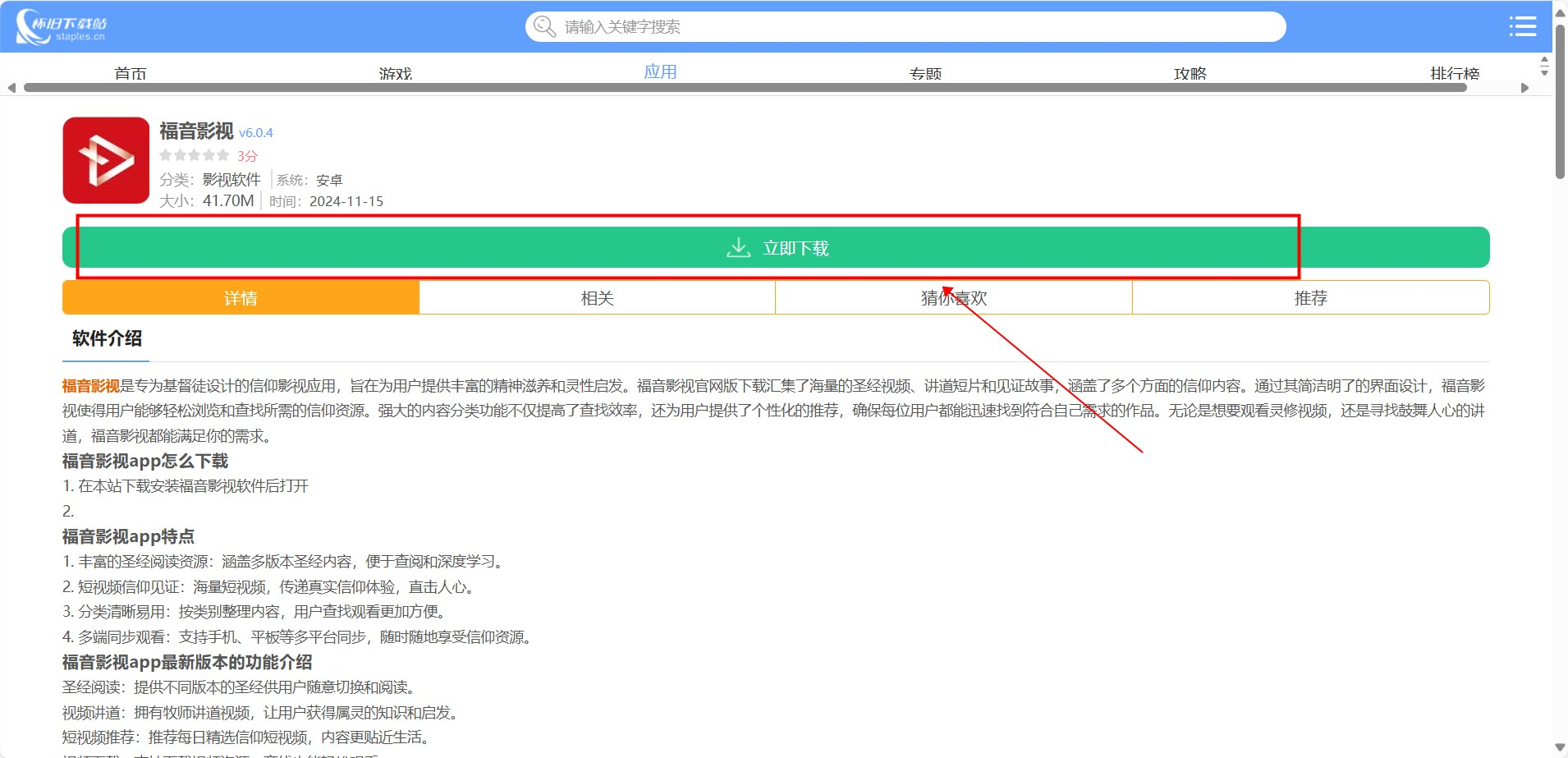Click the 影视软件 category value
Viewport: 1568px width, 758px height.
click(x=232, y=179)
